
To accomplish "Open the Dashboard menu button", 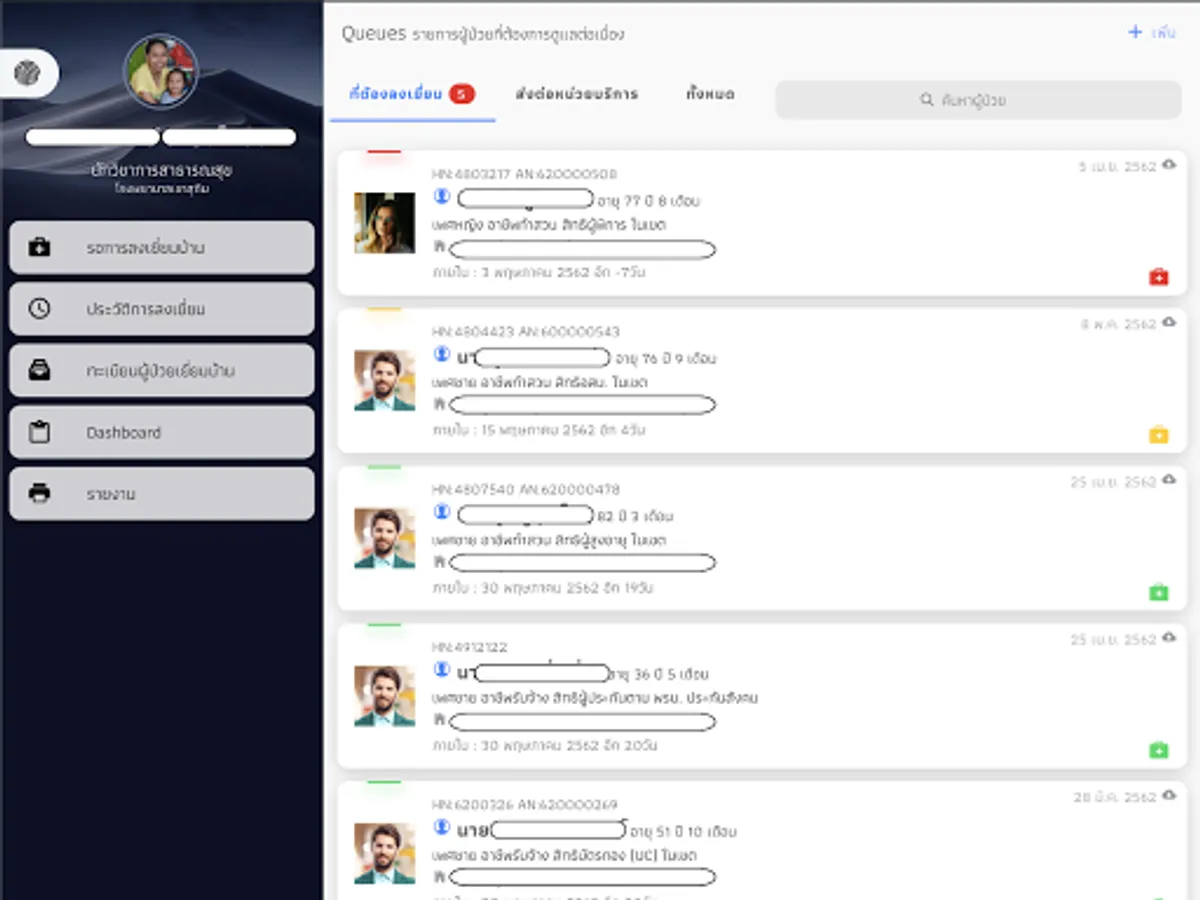I will point(161,432).
